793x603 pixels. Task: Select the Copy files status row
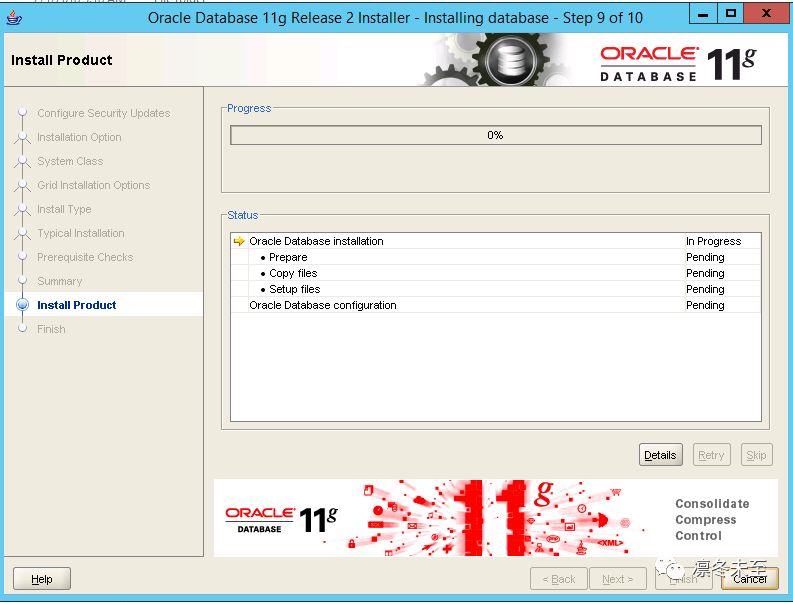[x=496, y=273]
